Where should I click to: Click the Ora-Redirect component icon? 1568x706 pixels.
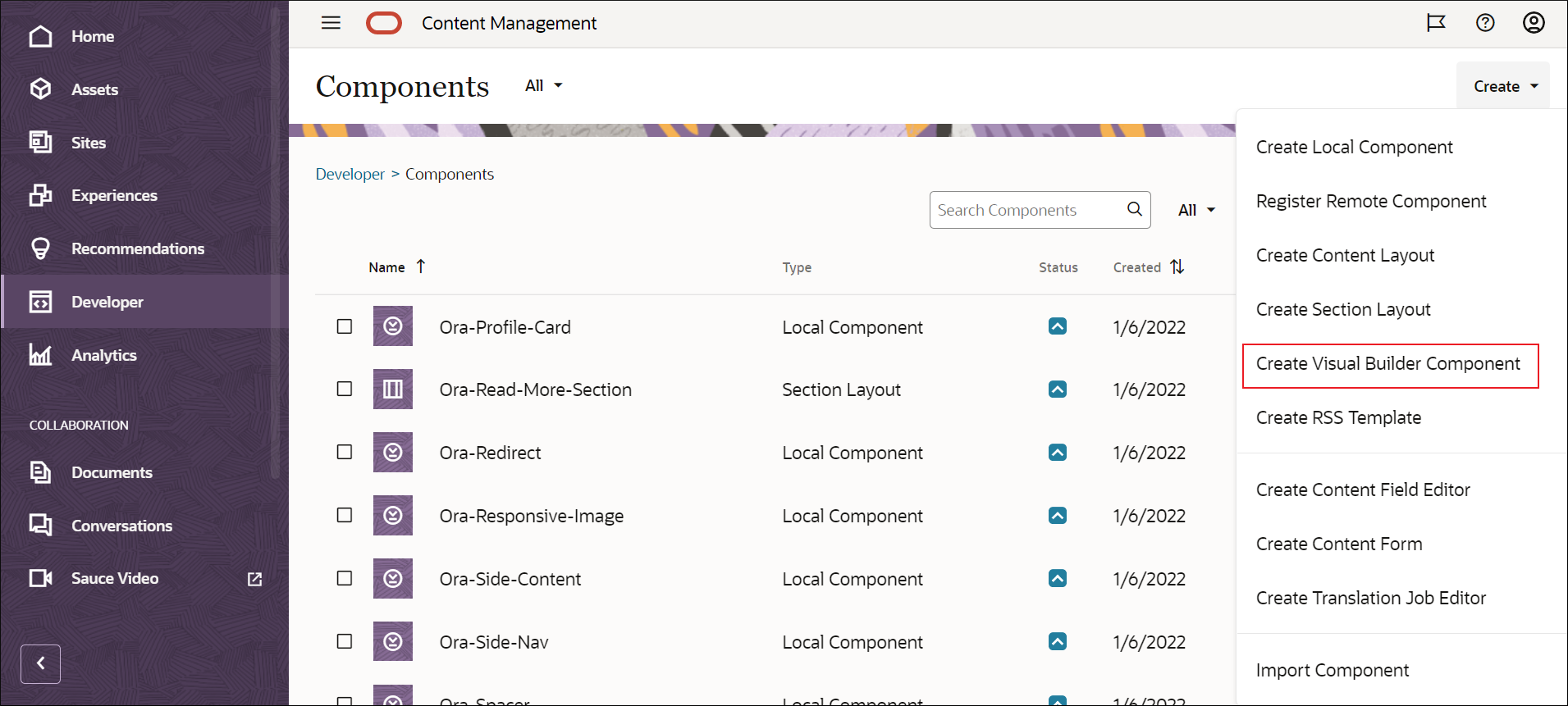393,452
